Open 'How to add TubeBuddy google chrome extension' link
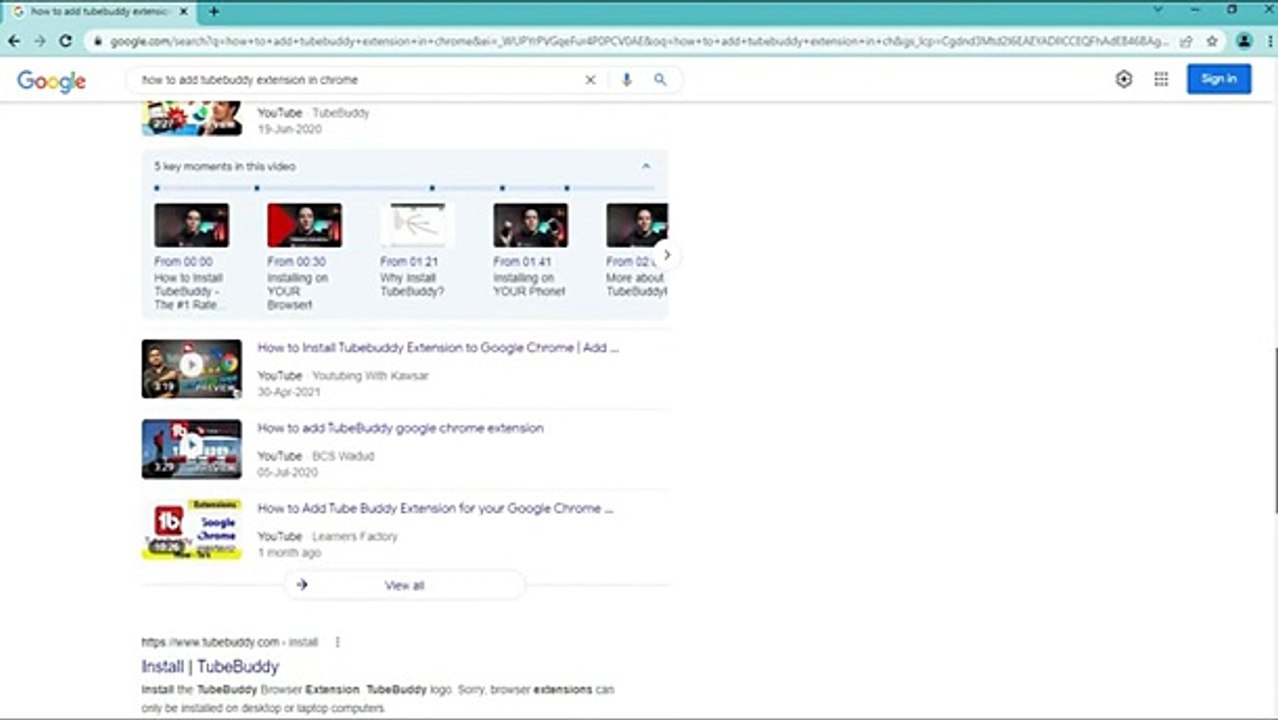The image size is (1278, 720). pyautogui.click(x=400, y=428)
